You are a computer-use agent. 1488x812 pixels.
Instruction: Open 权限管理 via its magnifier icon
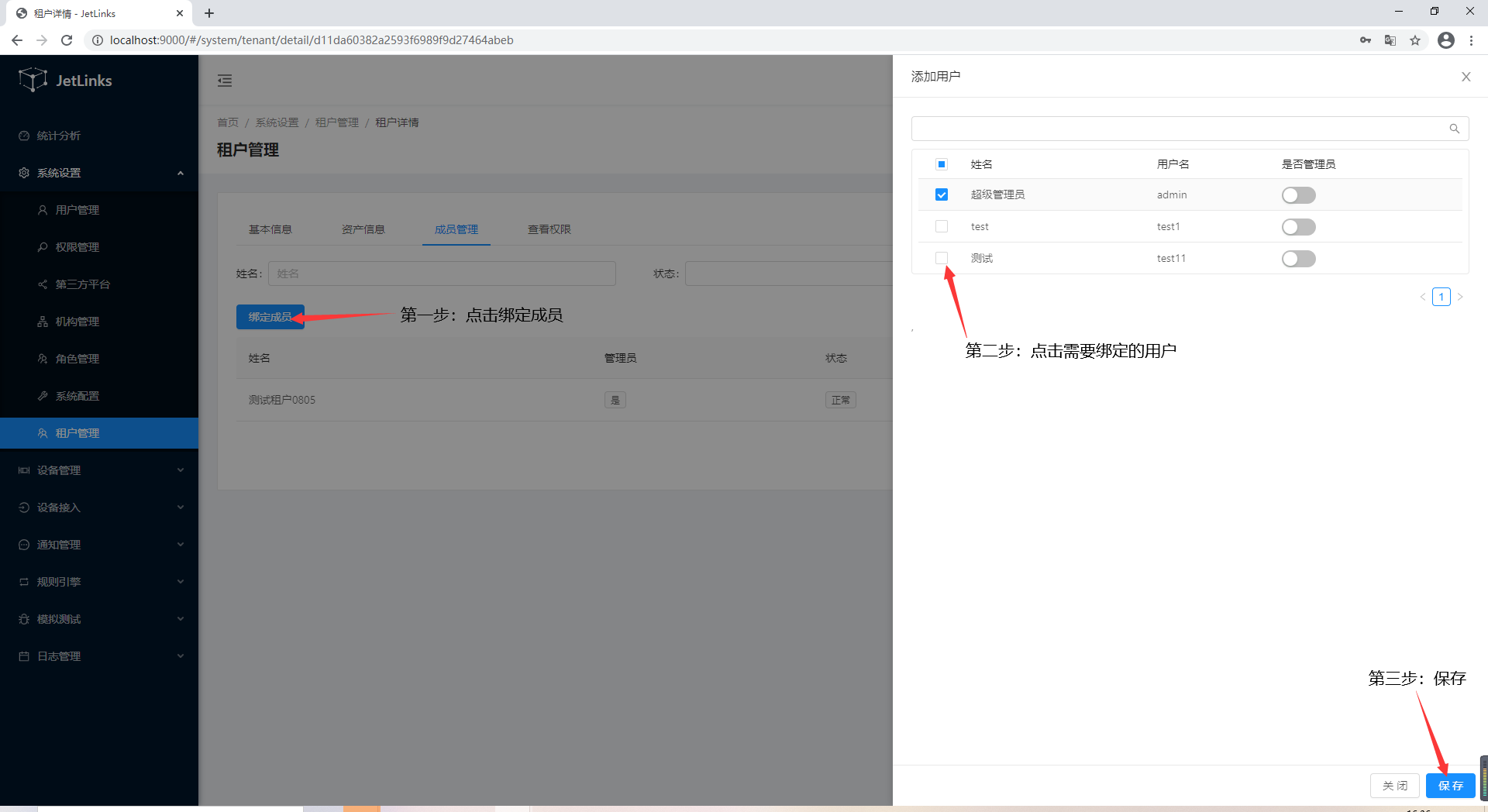pos(42,246)
